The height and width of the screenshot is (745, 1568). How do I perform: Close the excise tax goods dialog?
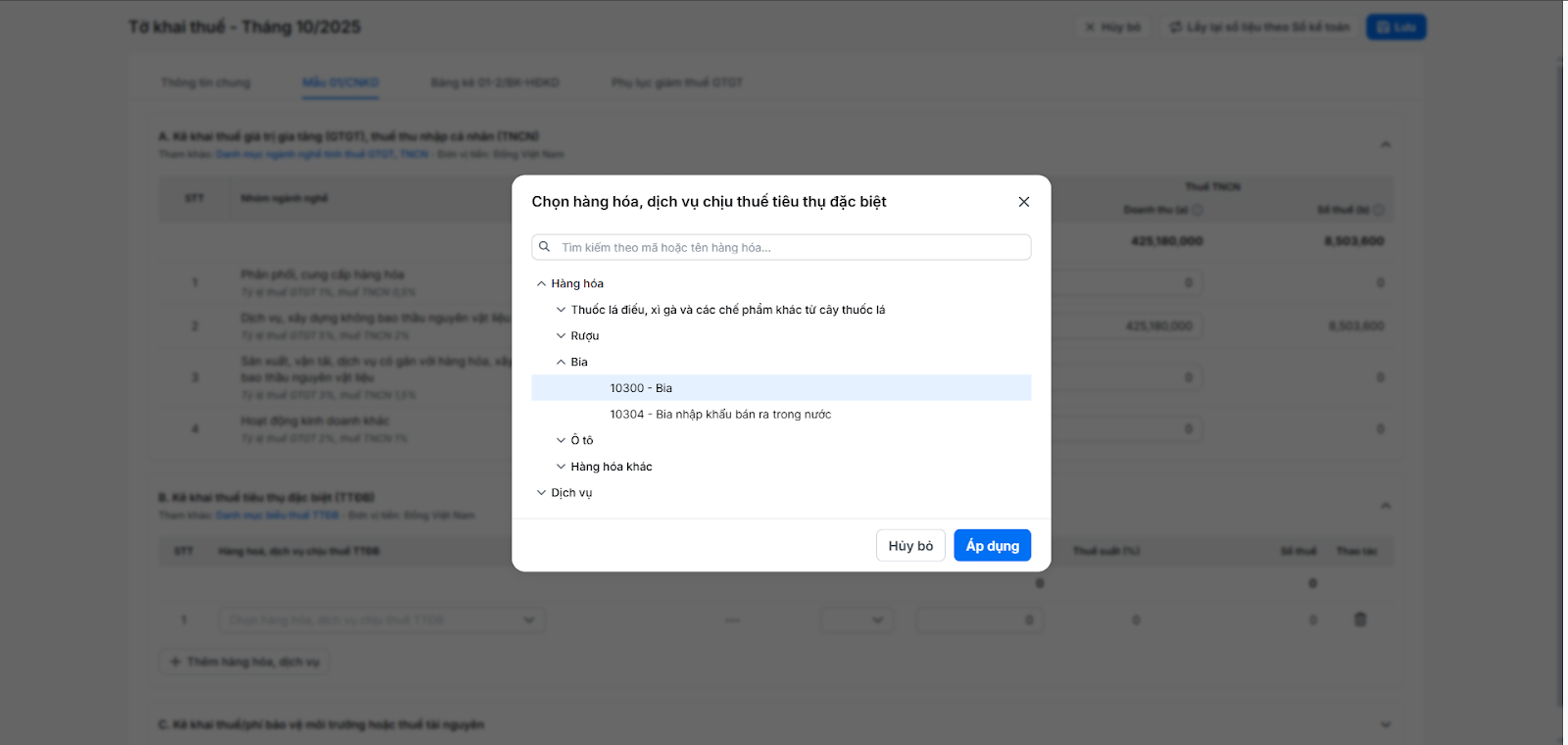1023,202
